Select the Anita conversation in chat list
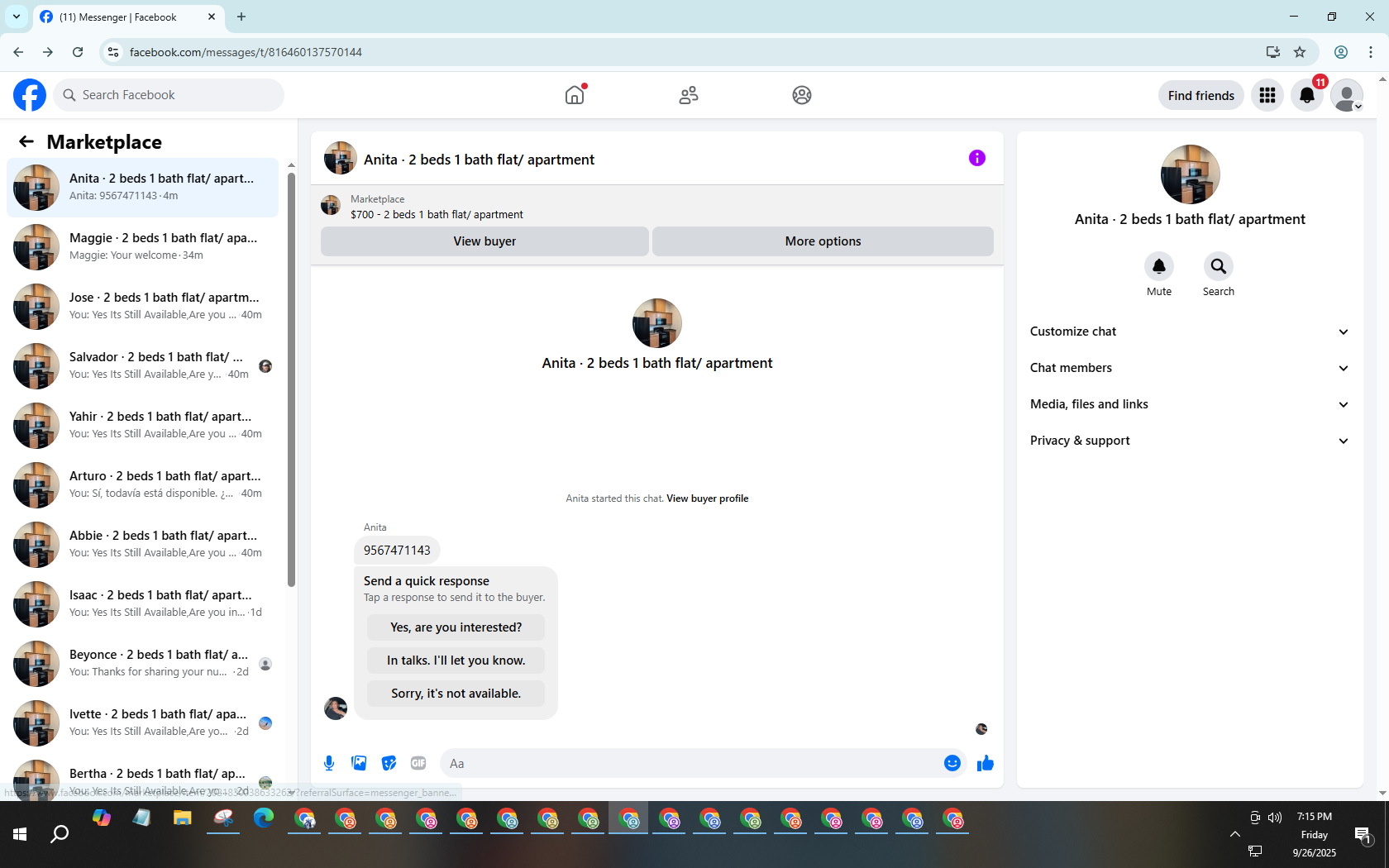Screen dimensions: 1389x868 tap(142, 188)
